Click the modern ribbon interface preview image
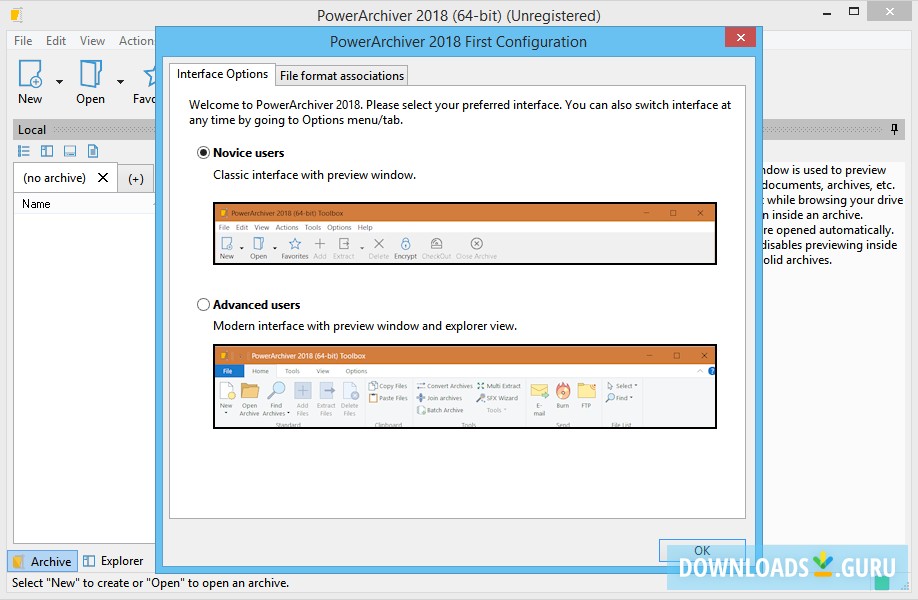The image size is (918, 600). [465, 386]
